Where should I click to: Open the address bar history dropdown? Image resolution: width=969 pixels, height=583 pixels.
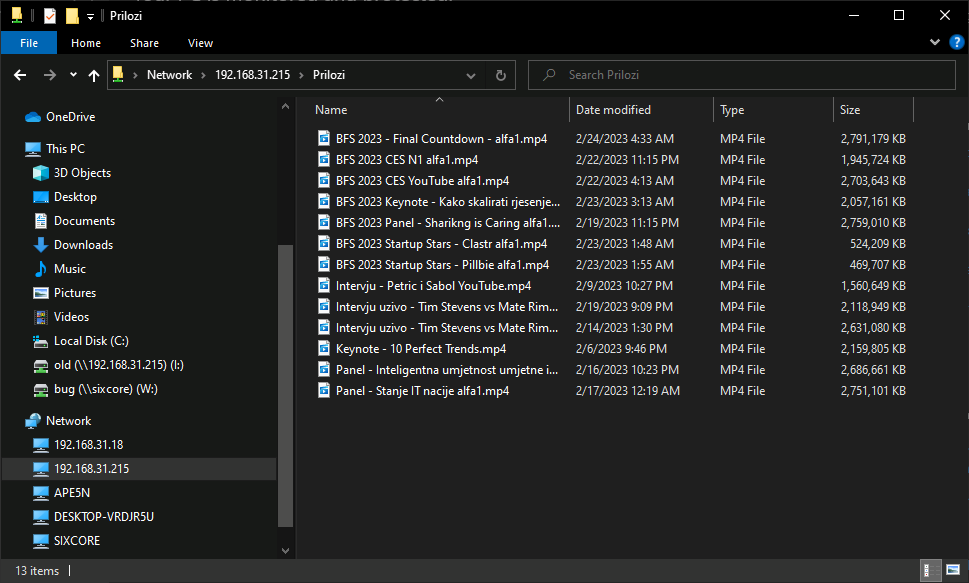click(x=470, y=75)
